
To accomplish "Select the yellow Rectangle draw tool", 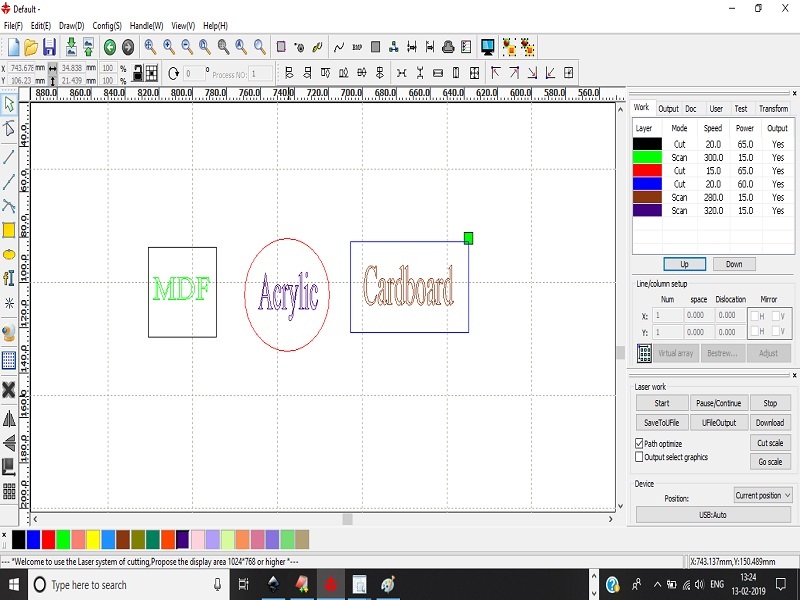I will pos(9,230).
